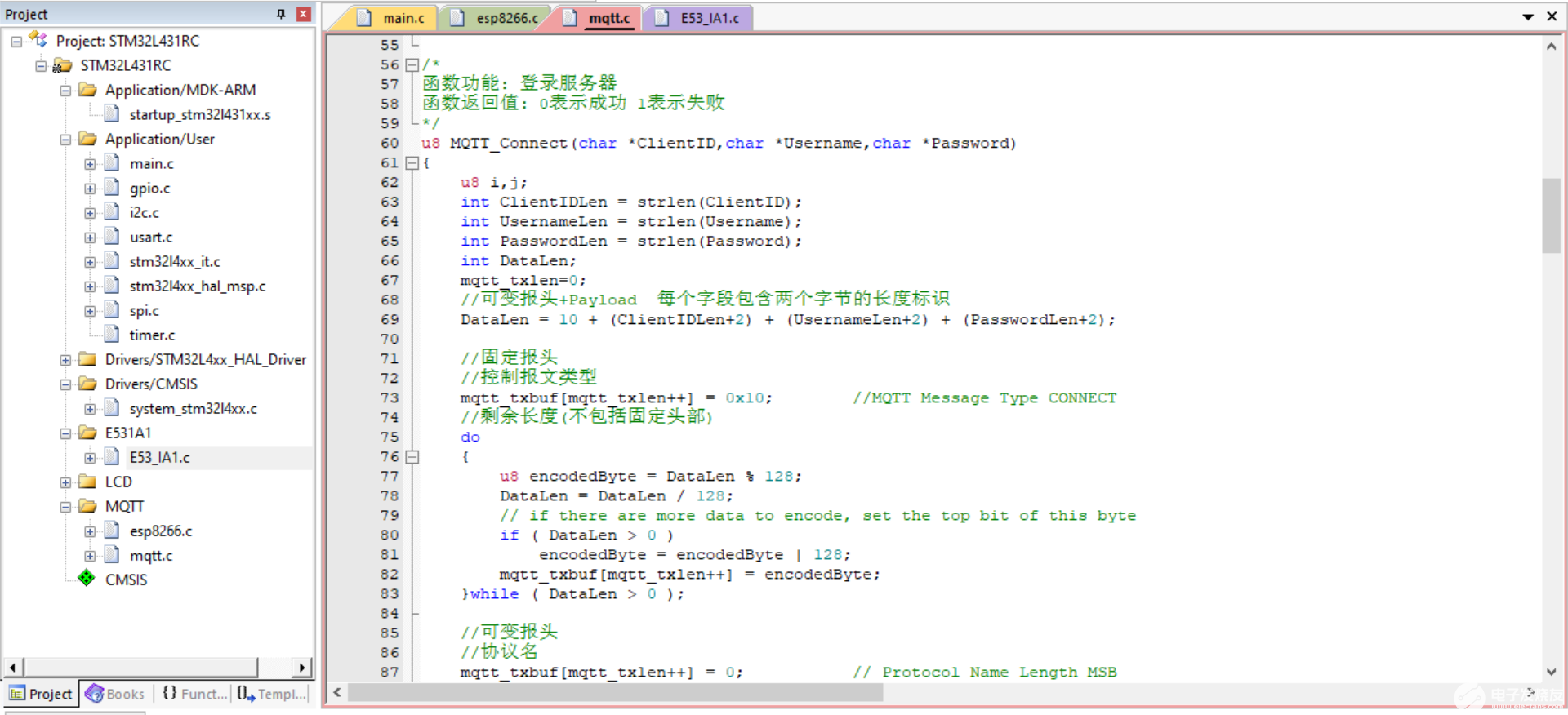Click the Drivers/CMSIS folder icon
Screen dimensions: 1568x715
click(x=87, y=384)
